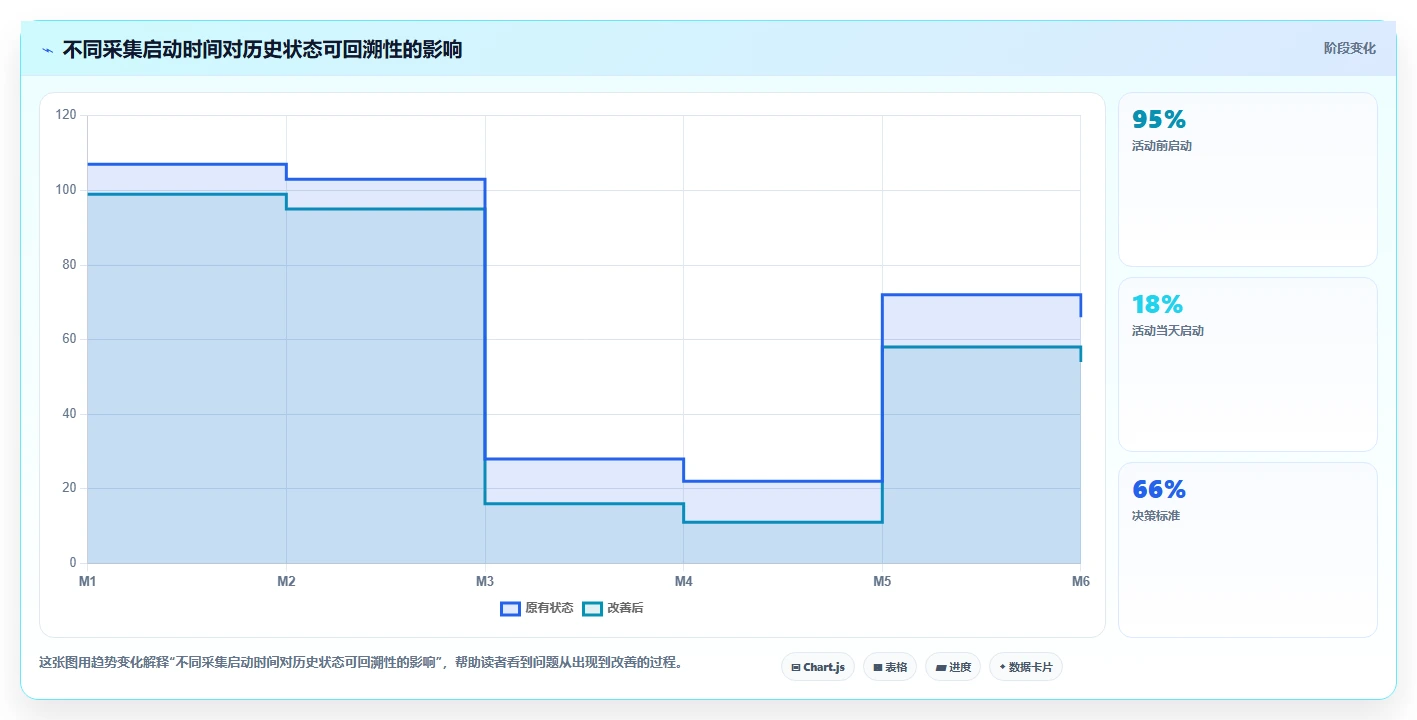Click the chart title 不同采集启动时间对历史状态可回溯性的影响
This screenshot has width=1417, height=720.
tap(262, 49)
